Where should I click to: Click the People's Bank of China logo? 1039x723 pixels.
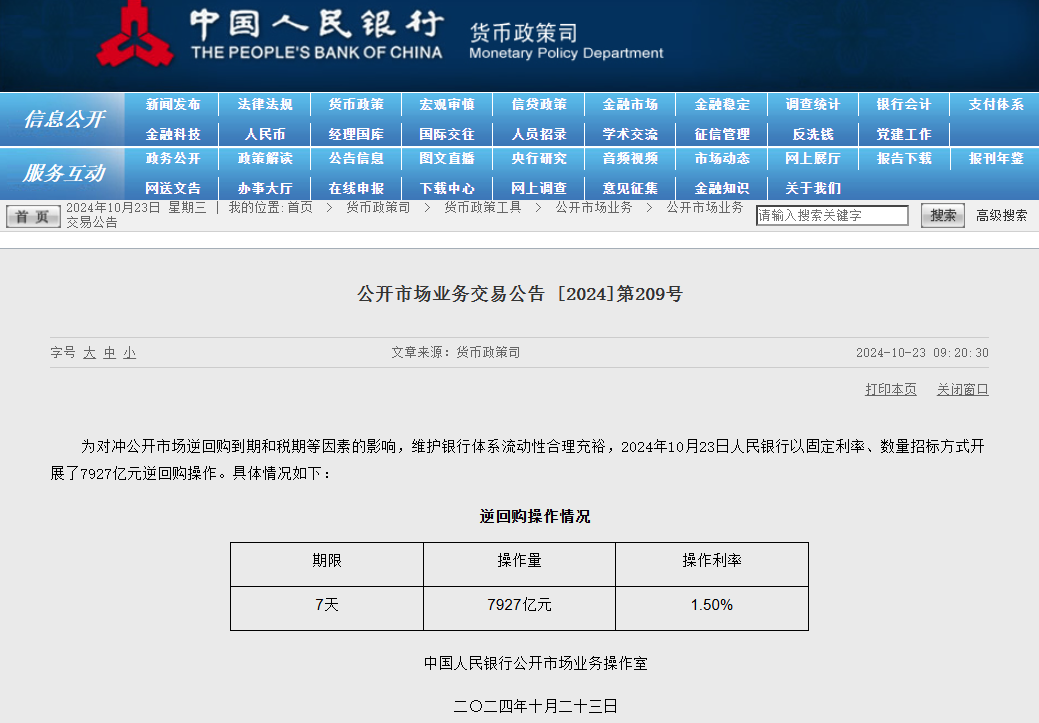[x=136, y=36]
